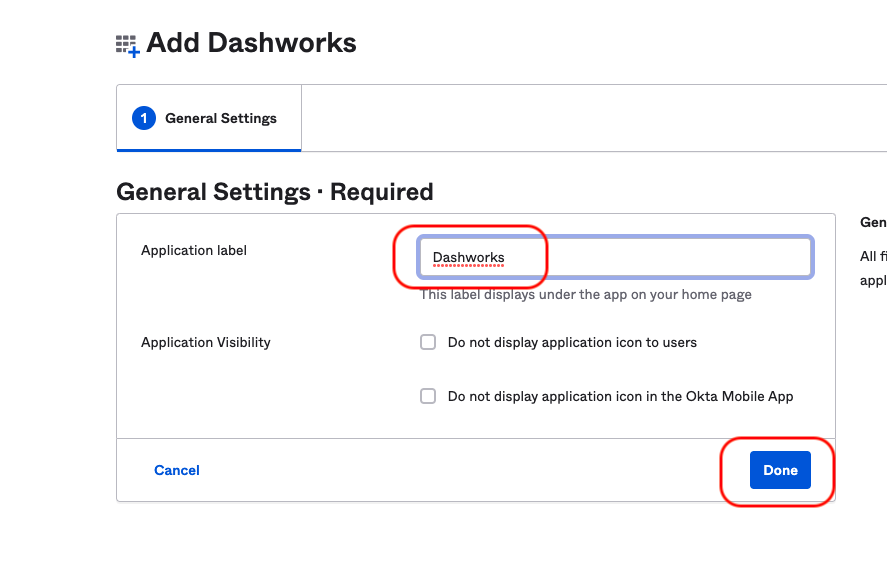The width and height of the screenshot is (887, 563).
Task: Click the truncated 'Gen' heading at right edge
Action: click(873, 222)
